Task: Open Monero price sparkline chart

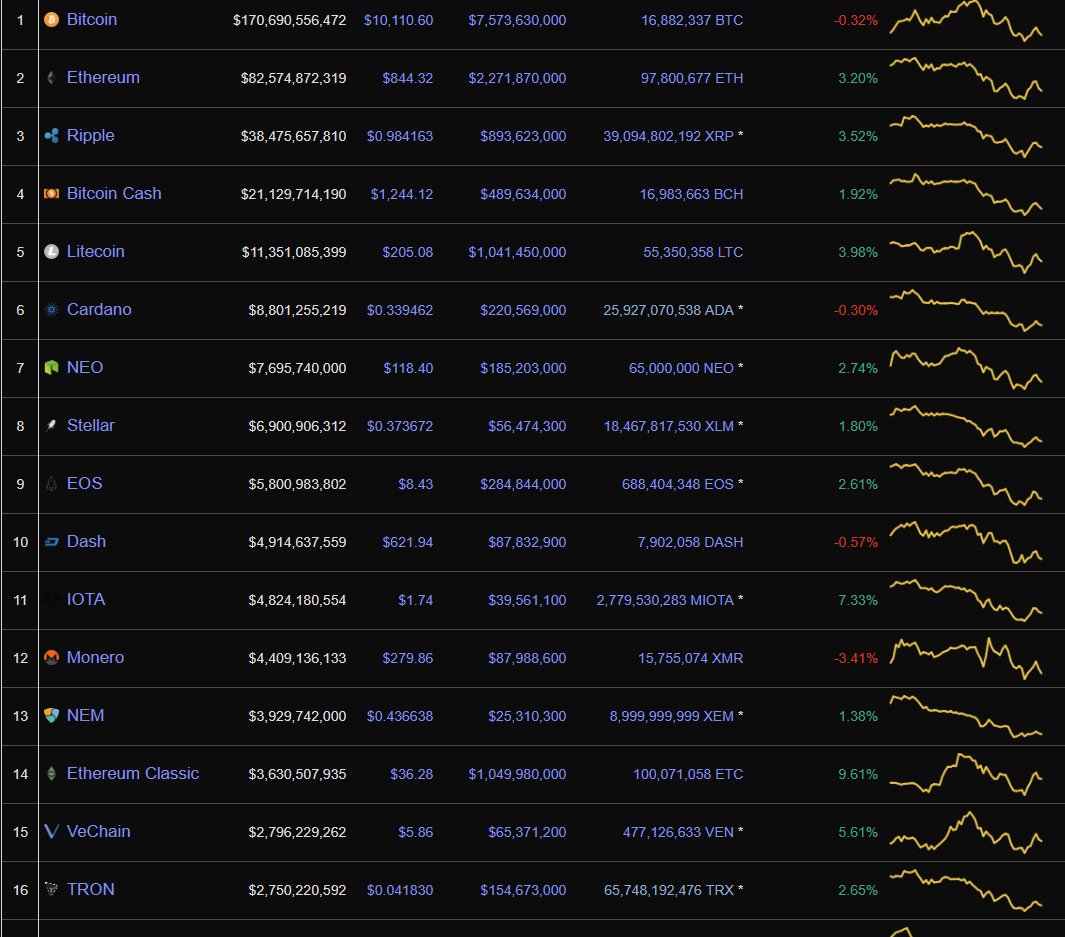Action: click(966, 658)
